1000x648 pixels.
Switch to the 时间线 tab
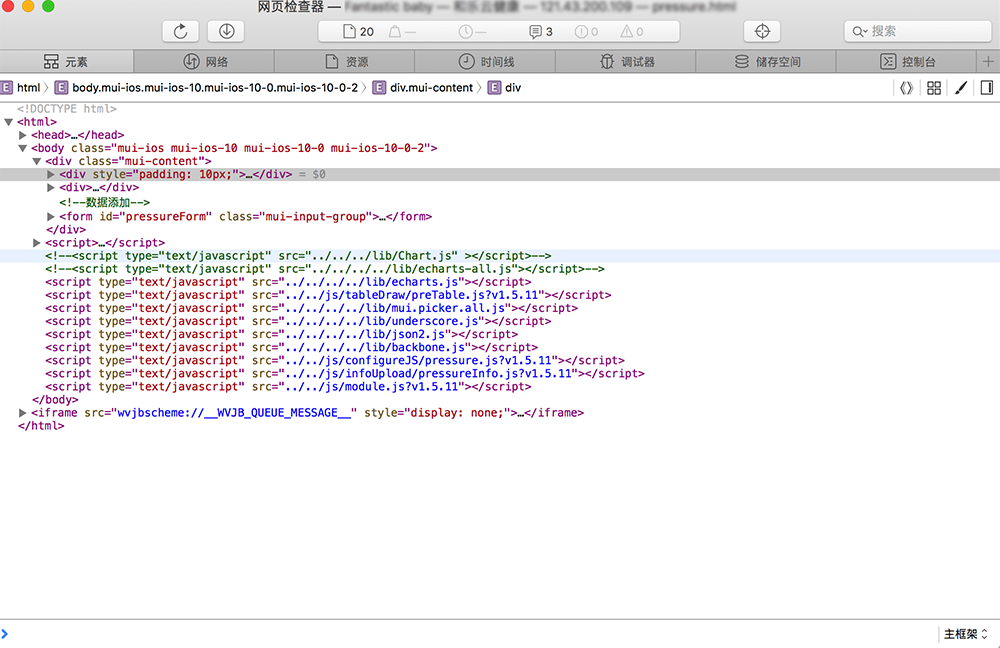(485, 62)
